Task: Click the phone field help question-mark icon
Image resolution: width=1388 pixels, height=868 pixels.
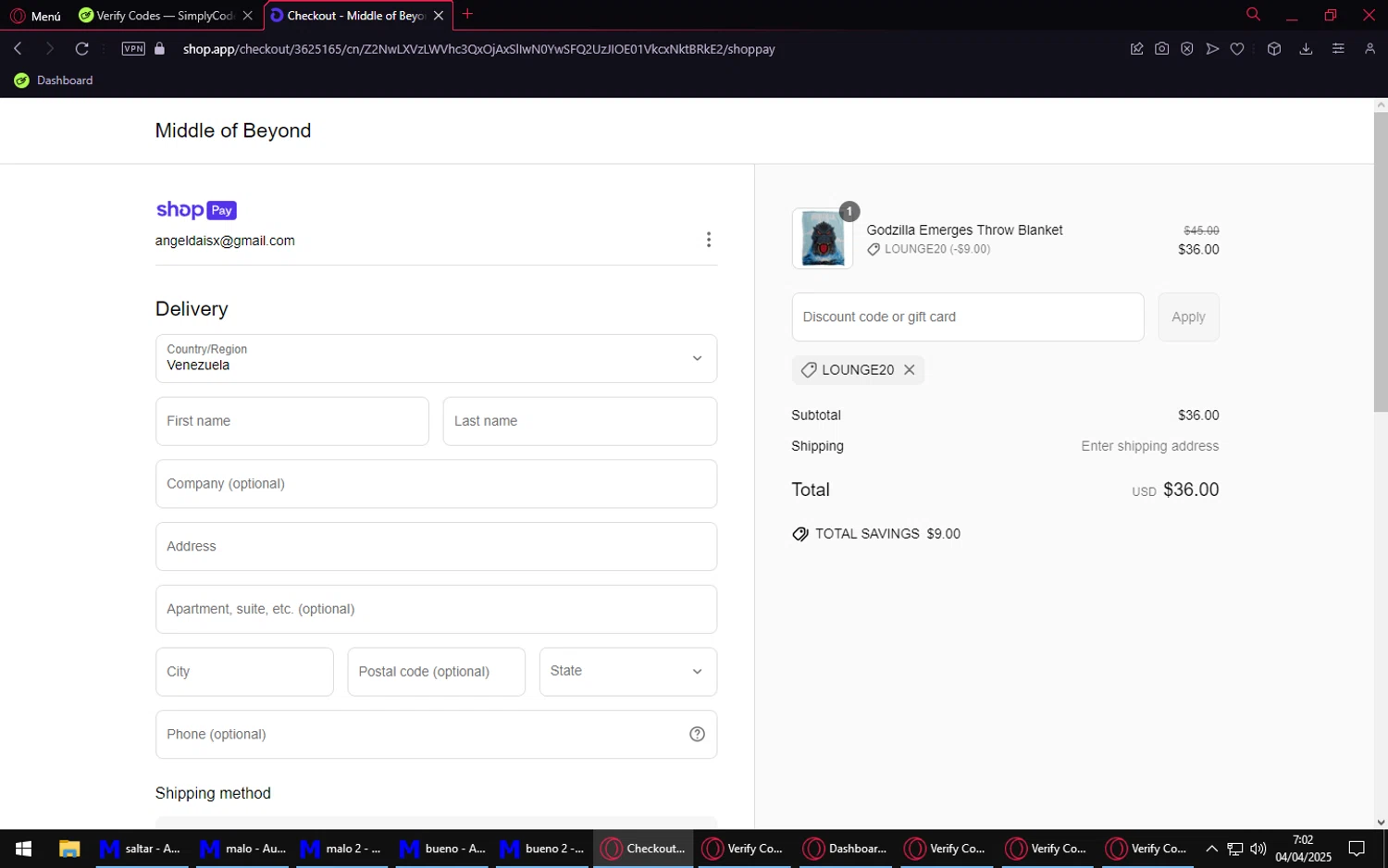Action: click(x=697, y=734)
